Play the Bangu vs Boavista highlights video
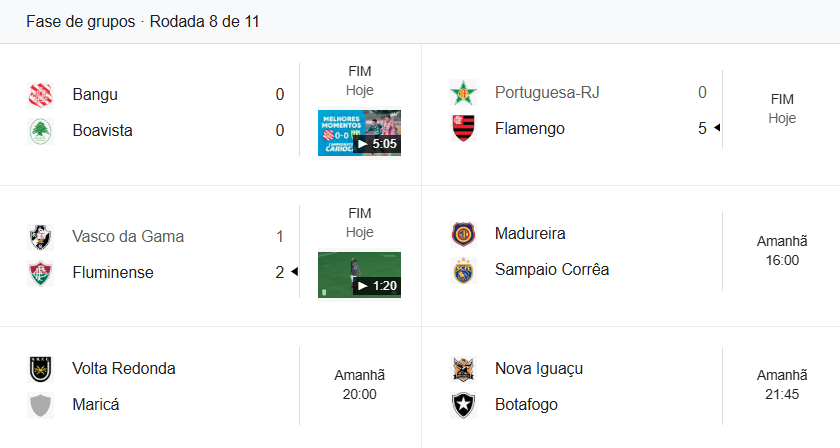 pyautogui.click(x=359, y=132)
